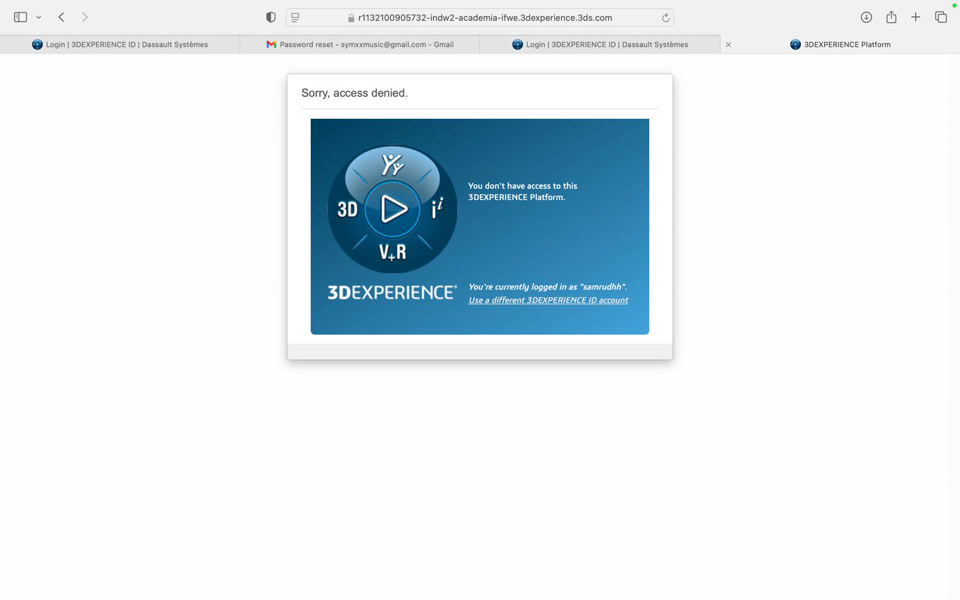
Task: Click the information quadrant of compass
Action: coord(437,208)
